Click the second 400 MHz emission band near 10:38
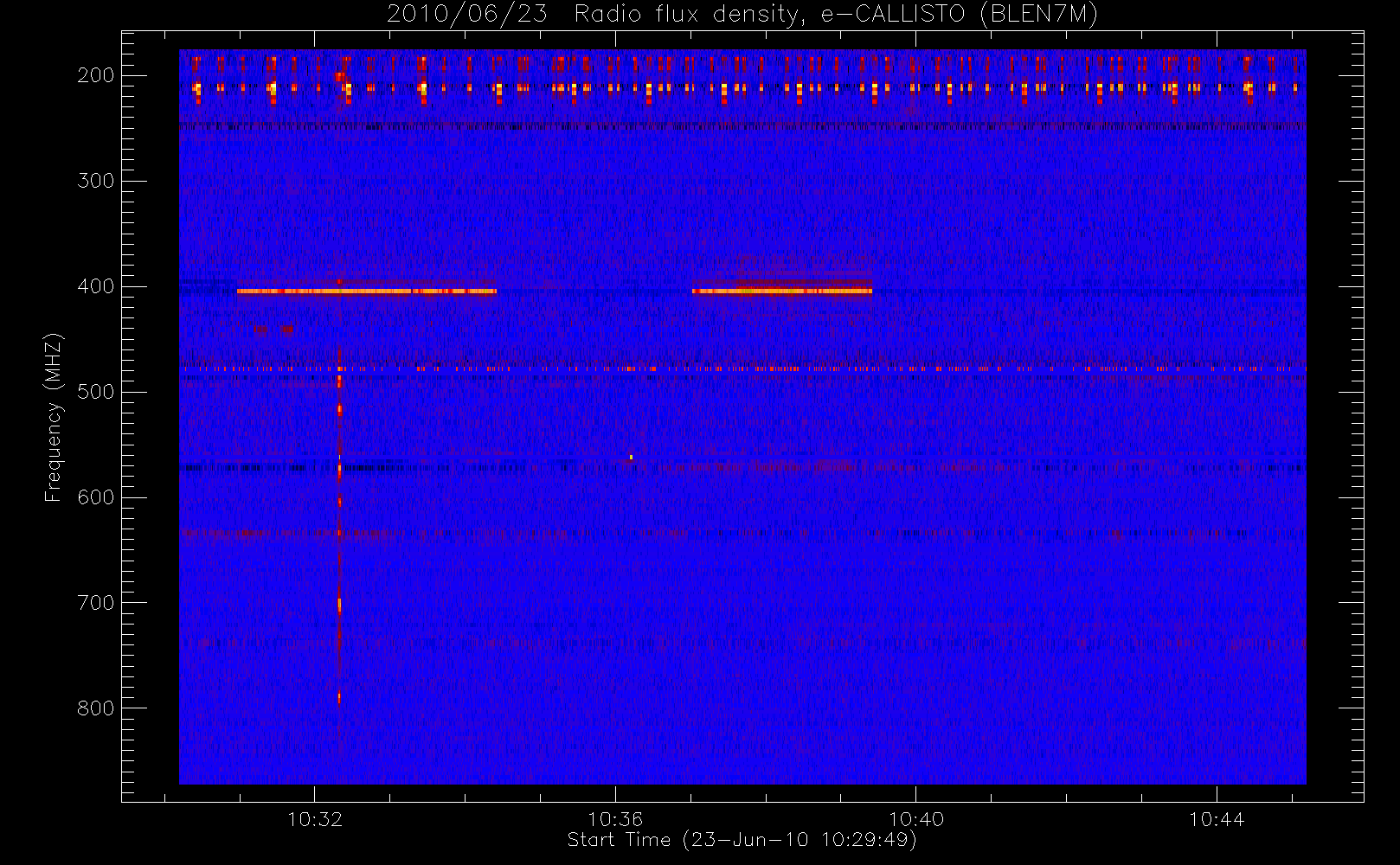Viewport: 1400px width, 865px height. pyautogui.click(x=782, y=292)
